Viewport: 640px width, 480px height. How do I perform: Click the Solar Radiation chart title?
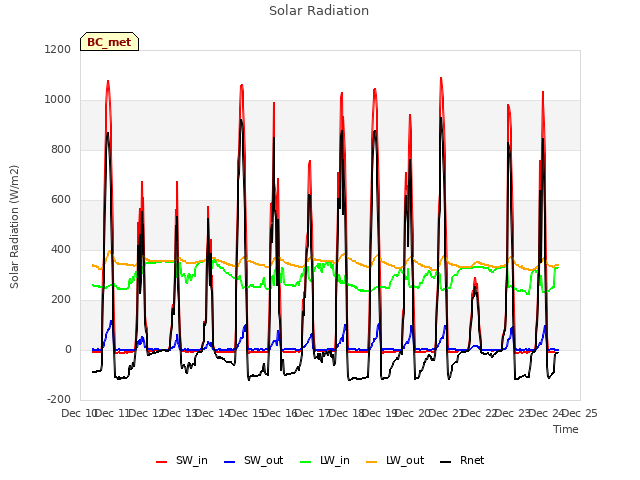[319, 11]
